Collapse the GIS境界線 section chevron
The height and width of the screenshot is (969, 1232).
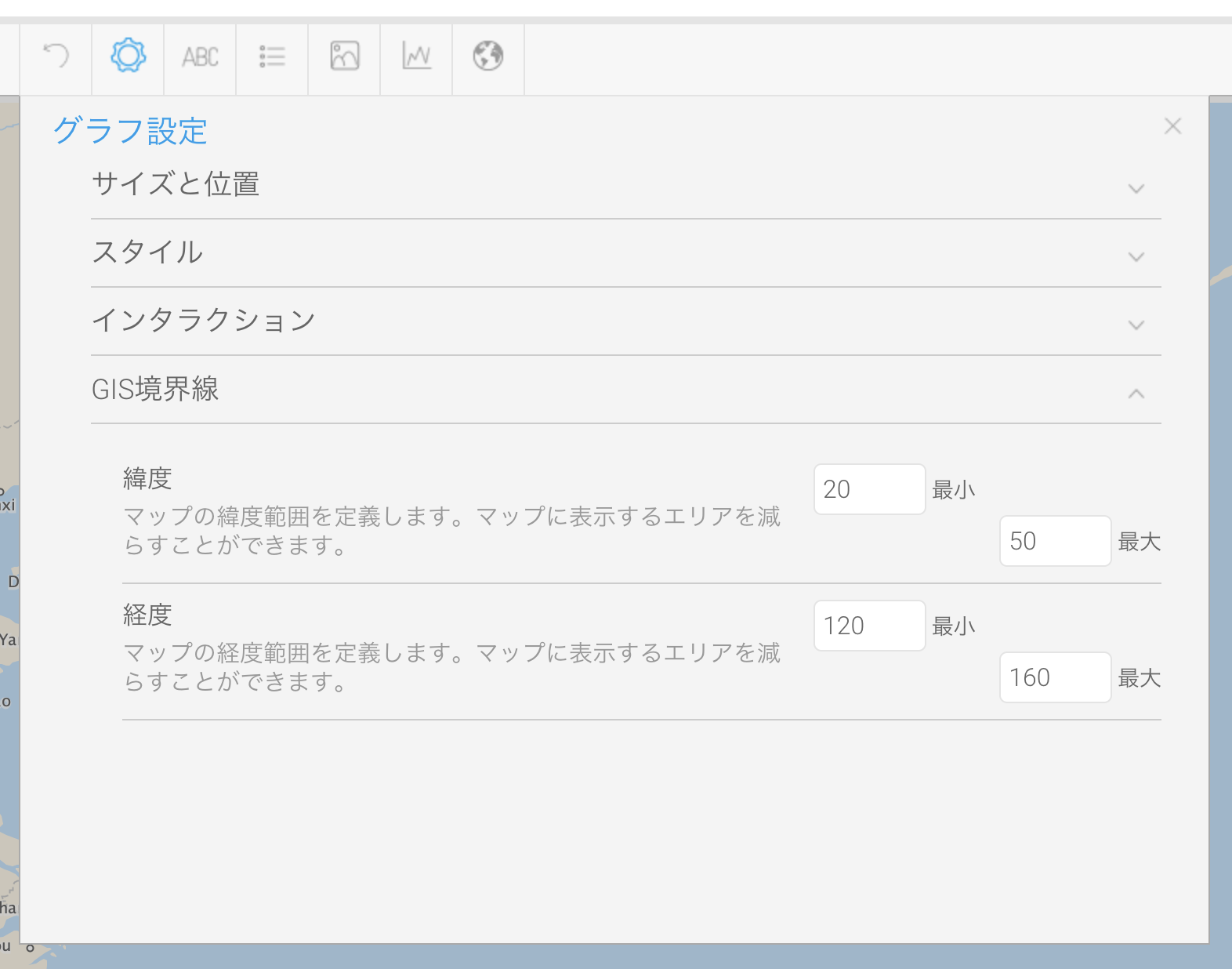[1136, 393]
